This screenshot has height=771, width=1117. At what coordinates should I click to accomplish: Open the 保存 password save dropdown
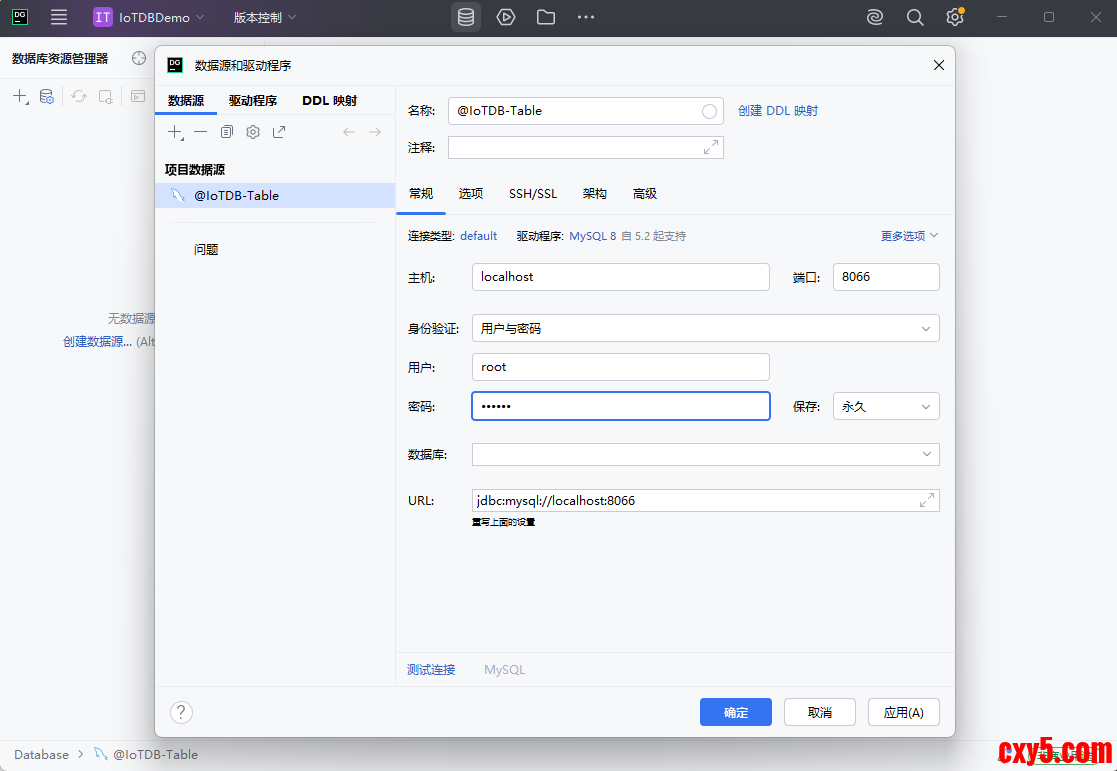(886, 406)
